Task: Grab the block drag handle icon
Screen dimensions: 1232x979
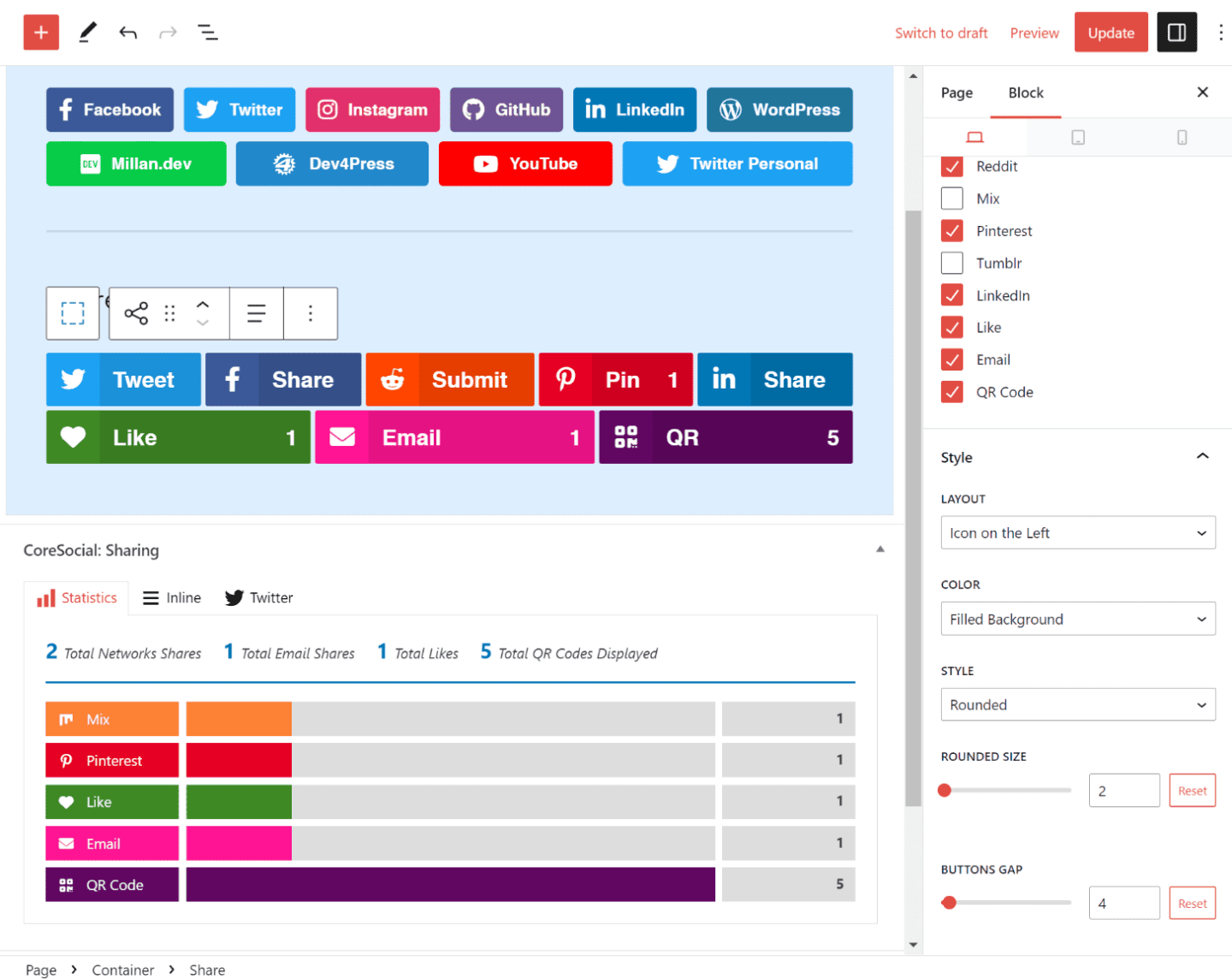Action: pos(169,313)
